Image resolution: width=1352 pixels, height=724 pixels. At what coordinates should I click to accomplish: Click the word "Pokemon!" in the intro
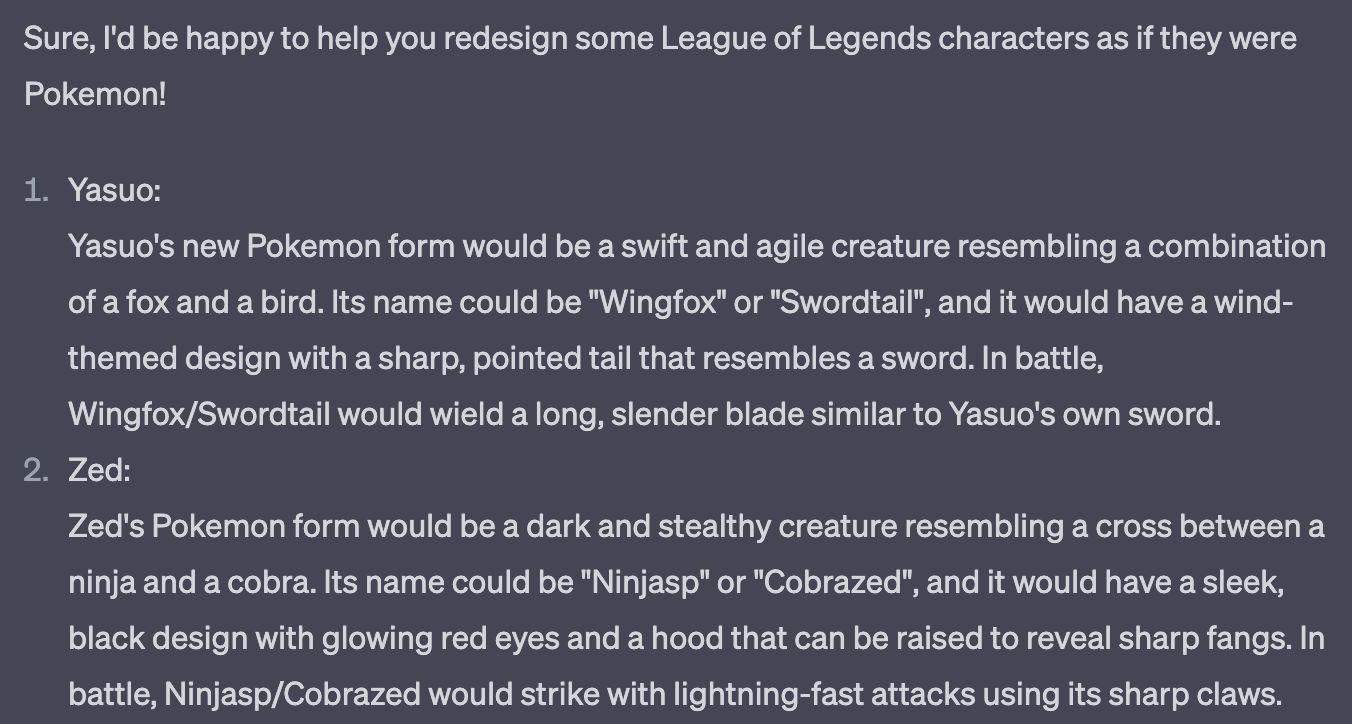coord(95,95)
